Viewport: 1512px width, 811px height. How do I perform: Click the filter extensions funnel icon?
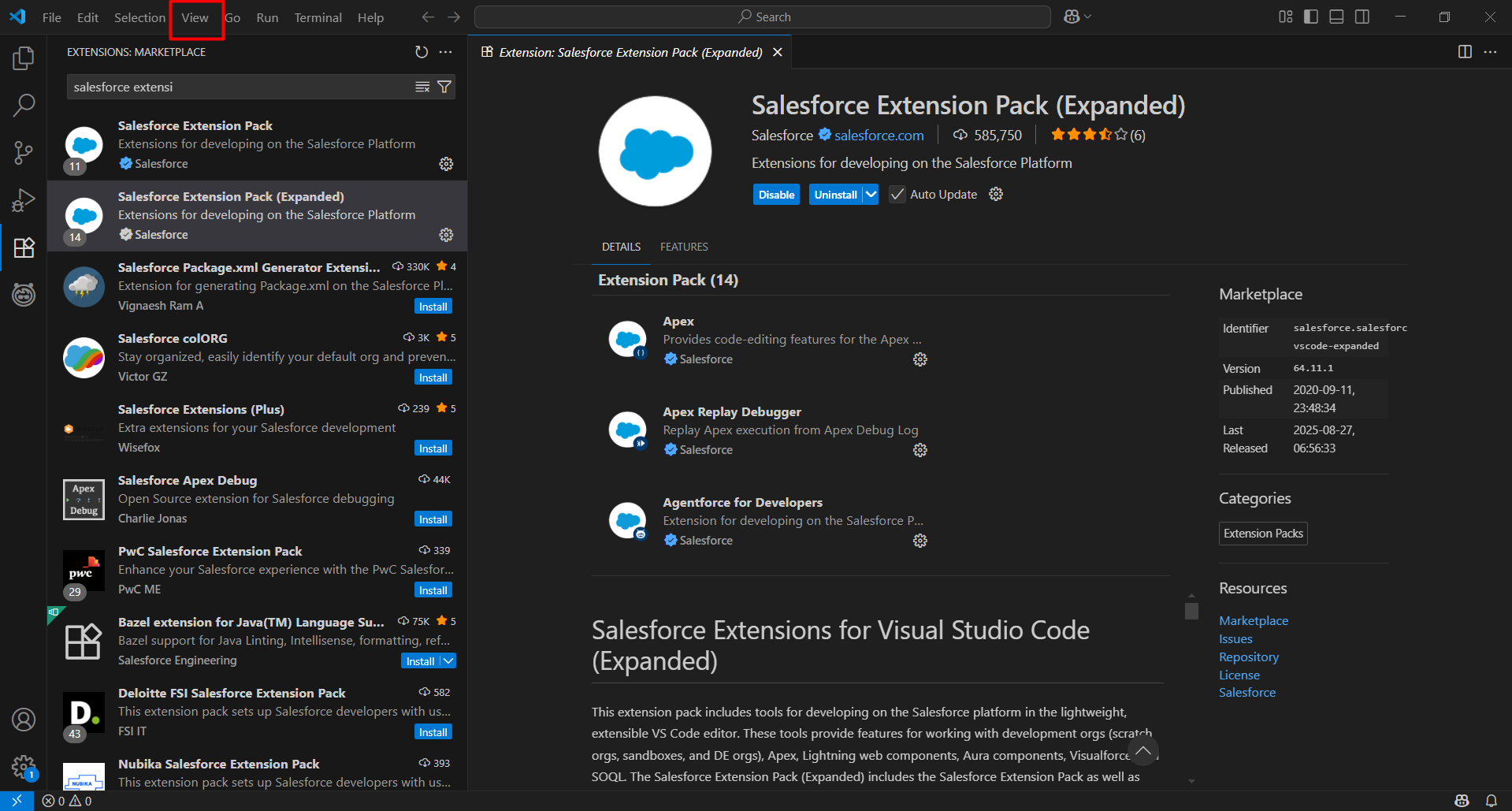tap(444, 87)
